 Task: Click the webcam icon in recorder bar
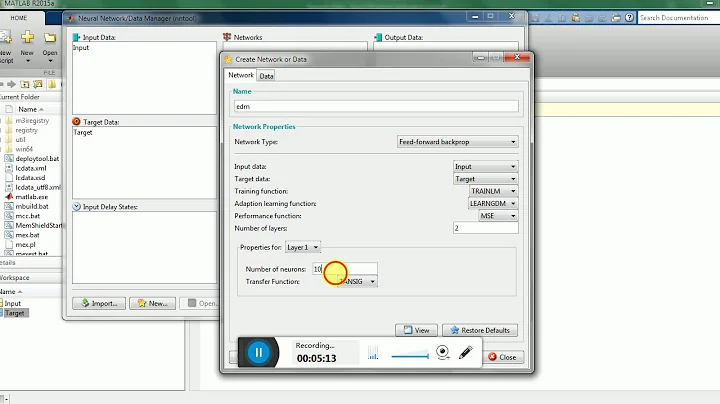coord(443,352)
